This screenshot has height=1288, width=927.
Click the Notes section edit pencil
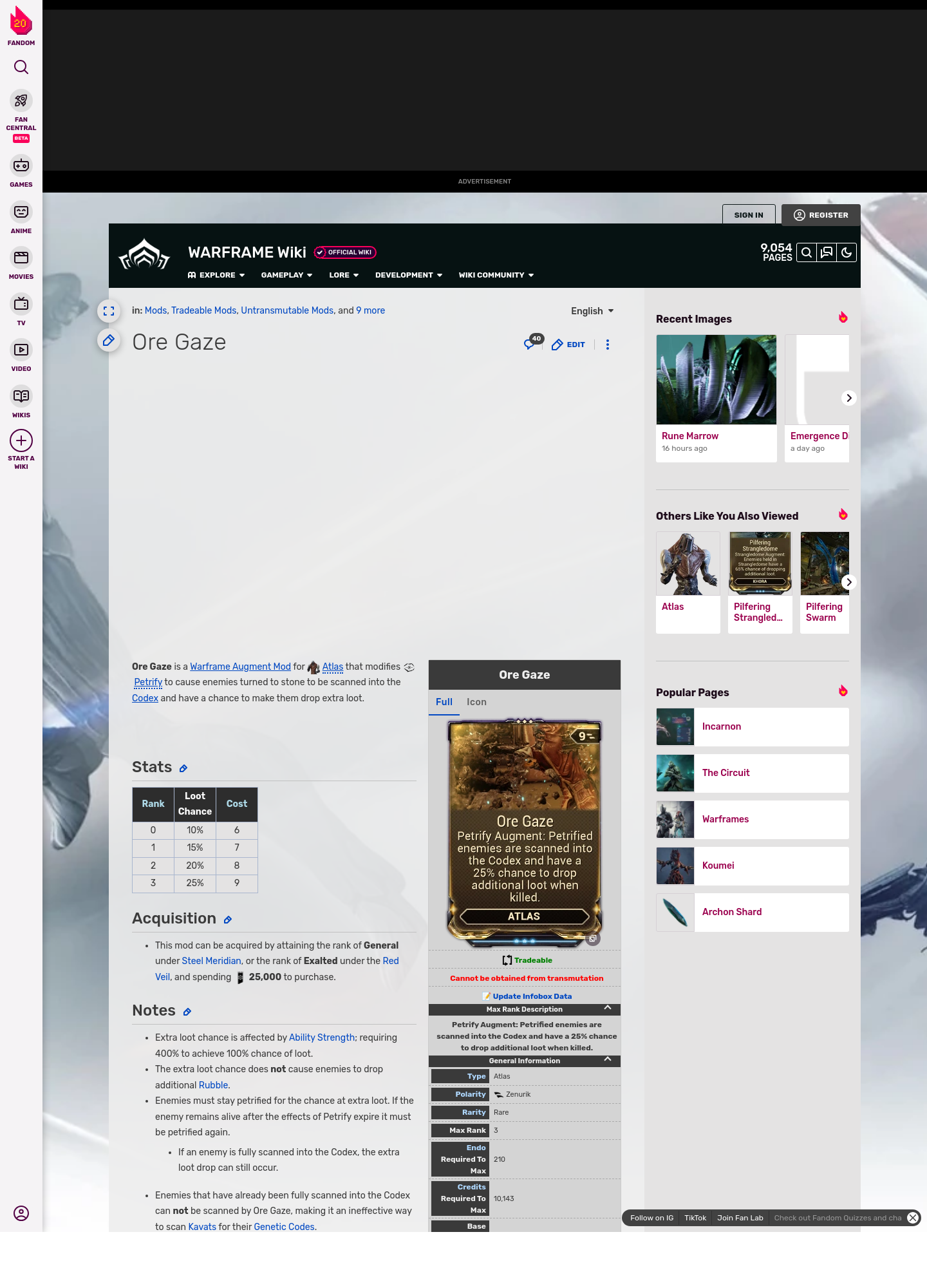click(187, 1012)
